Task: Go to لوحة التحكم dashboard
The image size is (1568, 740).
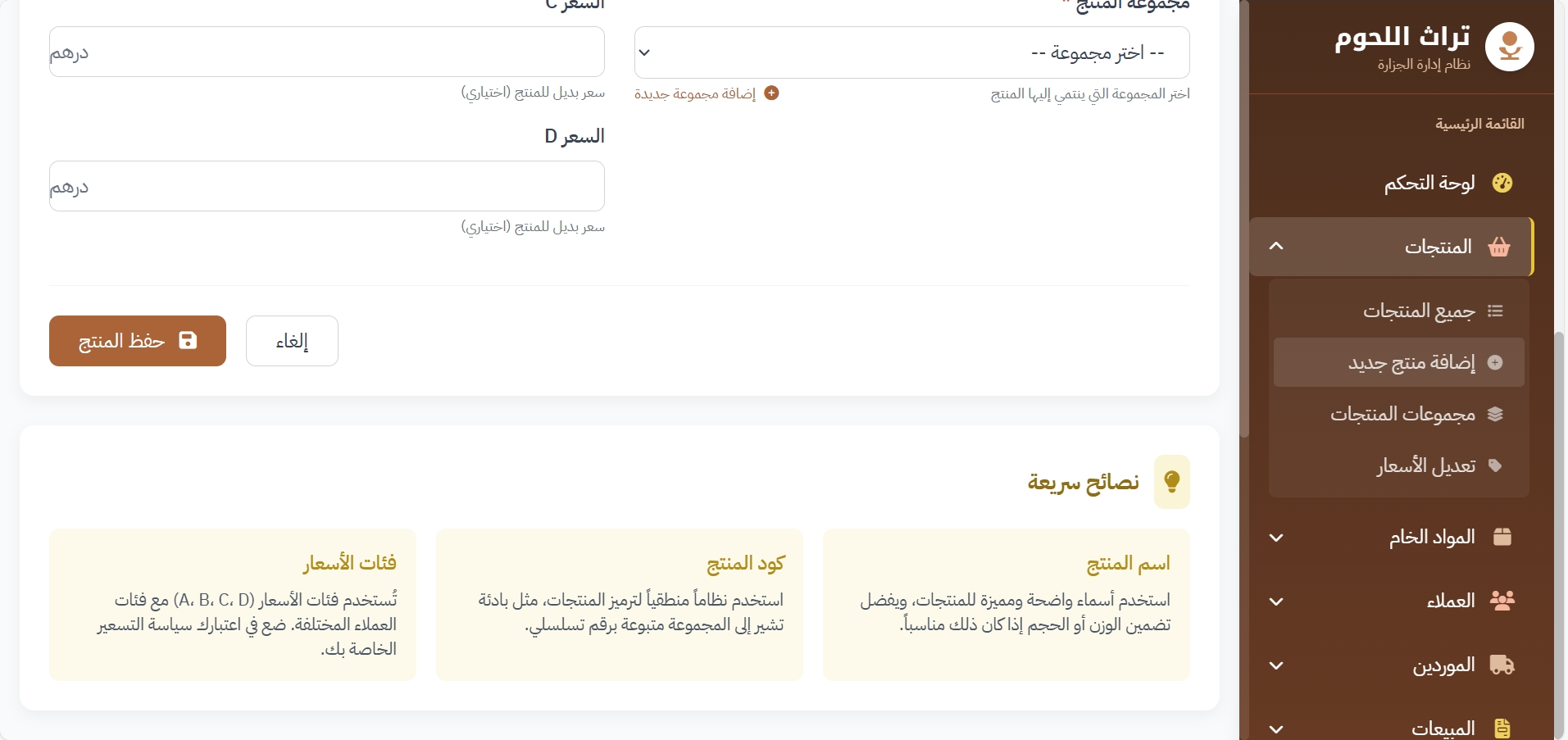Action: [x=1429, y=183]
